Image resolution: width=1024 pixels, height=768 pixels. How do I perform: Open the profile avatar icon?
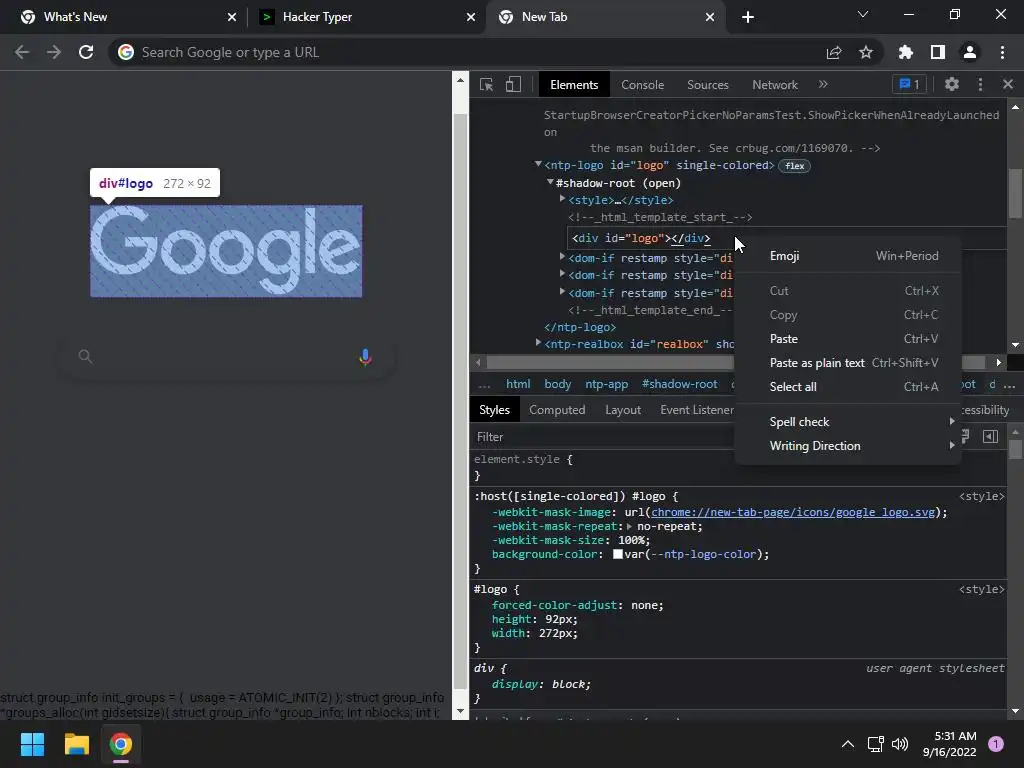[x=970, y=52]
